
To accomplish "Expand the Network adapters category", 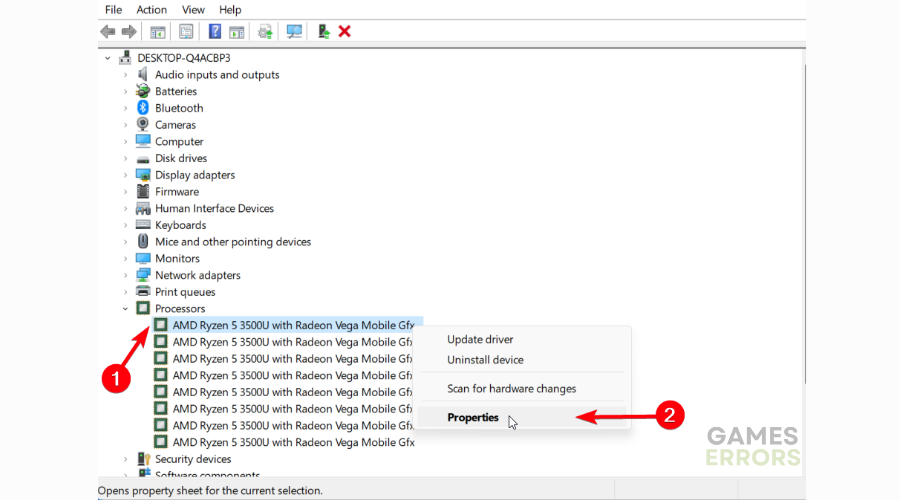I will click(125, 275).
